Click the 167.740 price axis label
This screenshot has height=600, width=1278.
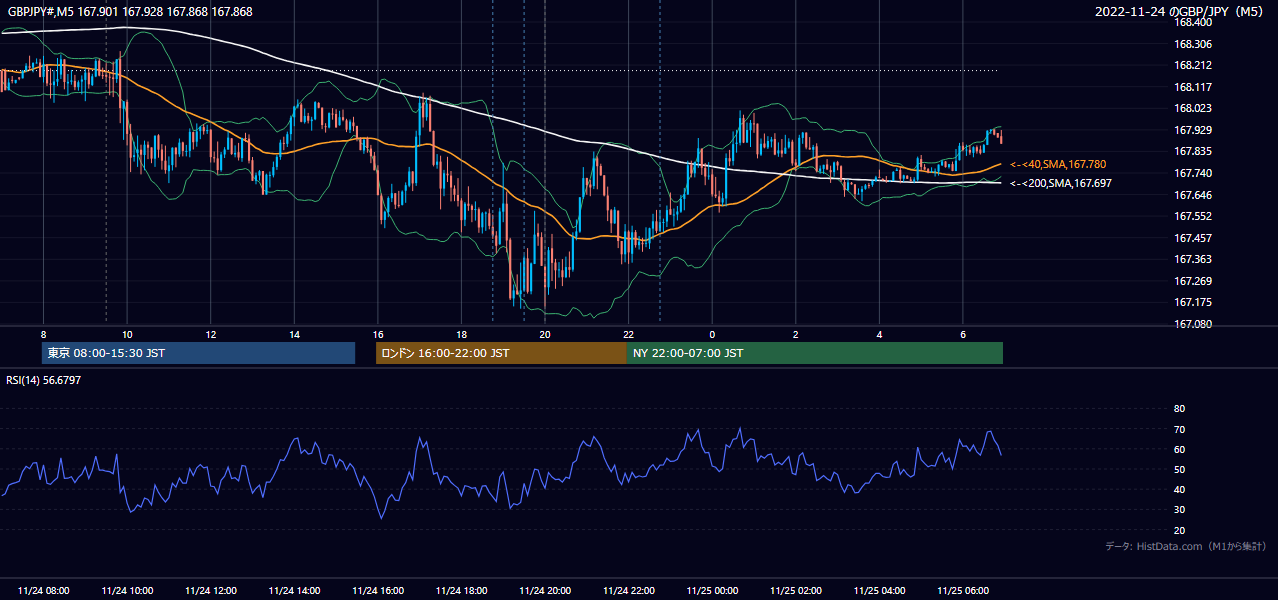(1192, 173)
